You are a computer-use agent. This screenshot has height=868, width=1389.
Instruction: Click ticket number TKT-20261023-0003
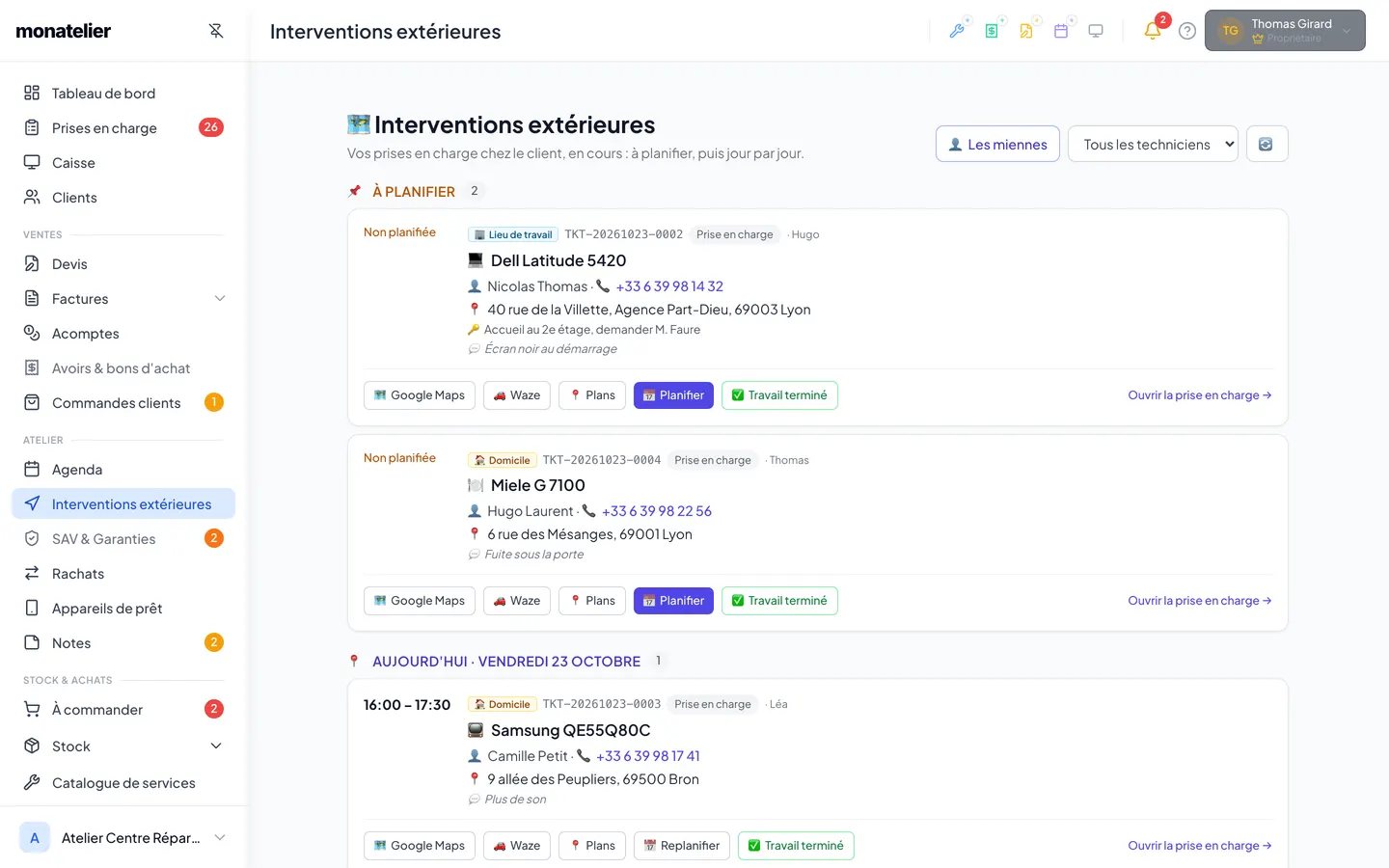[602, 704]
